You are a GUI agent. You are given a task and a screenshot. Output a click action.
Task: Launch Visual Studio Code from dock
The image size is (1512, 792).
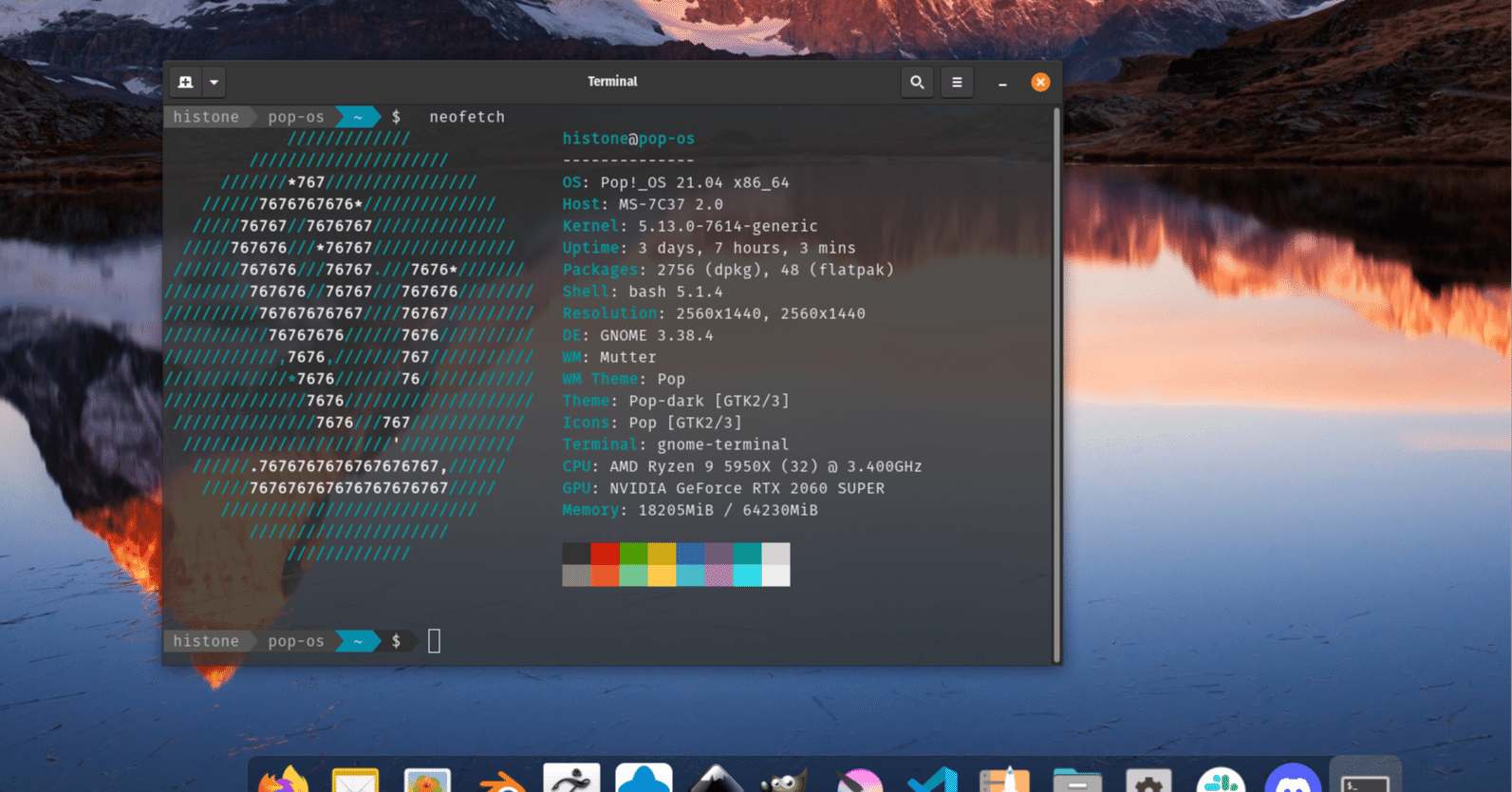pyautogui.click(x=932, y=780)
